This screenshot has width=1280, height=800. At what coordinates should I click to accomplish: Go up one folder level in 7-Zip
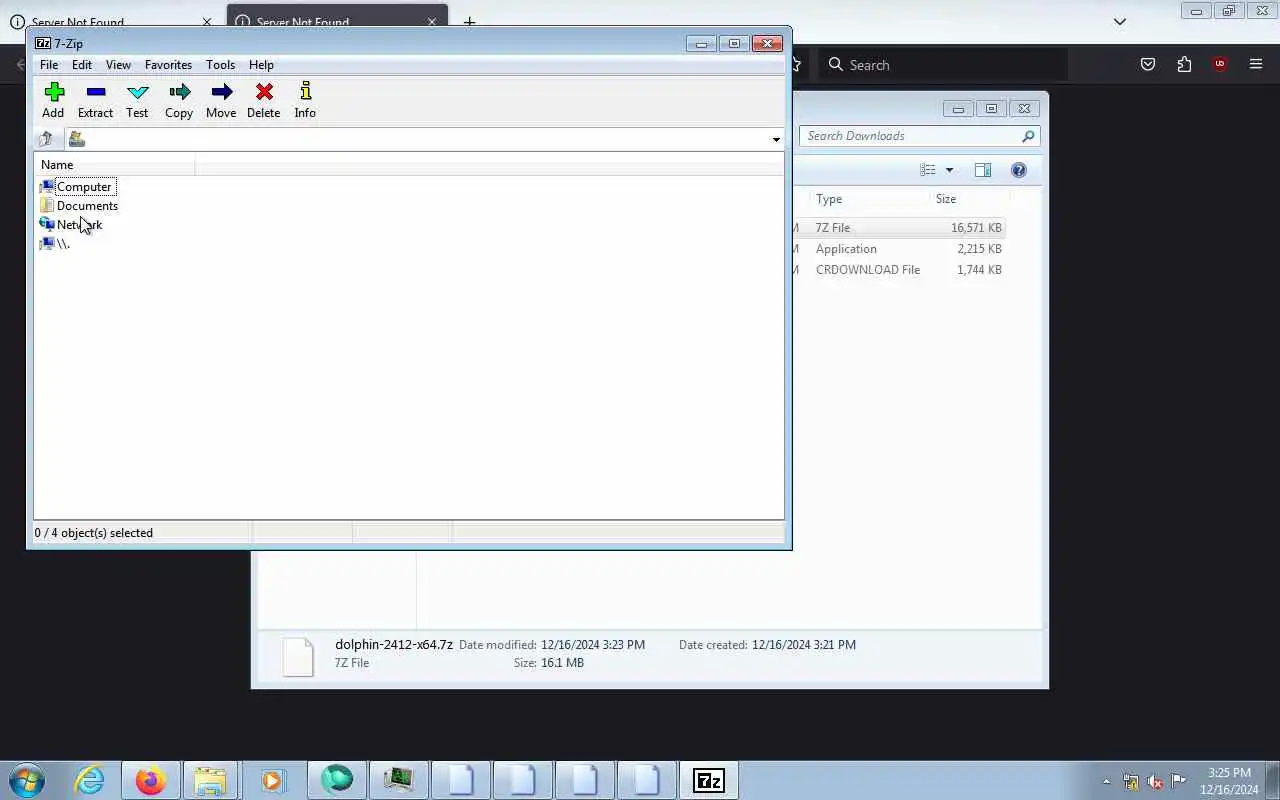coord(45,139)
